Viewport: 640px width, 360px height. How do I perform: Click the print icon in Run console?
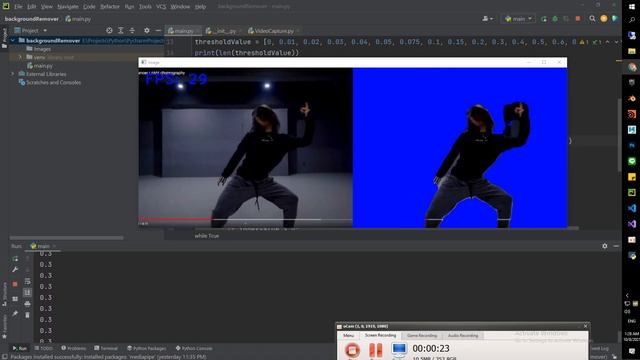tap(27, 304)
